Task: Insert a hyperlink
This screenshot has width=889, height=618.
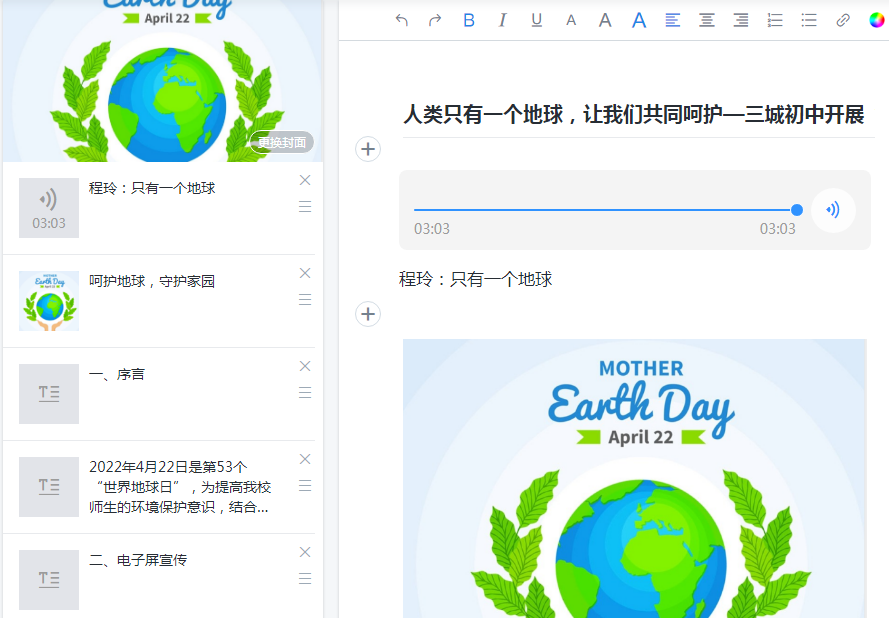Action: click(x=843, y=20)
